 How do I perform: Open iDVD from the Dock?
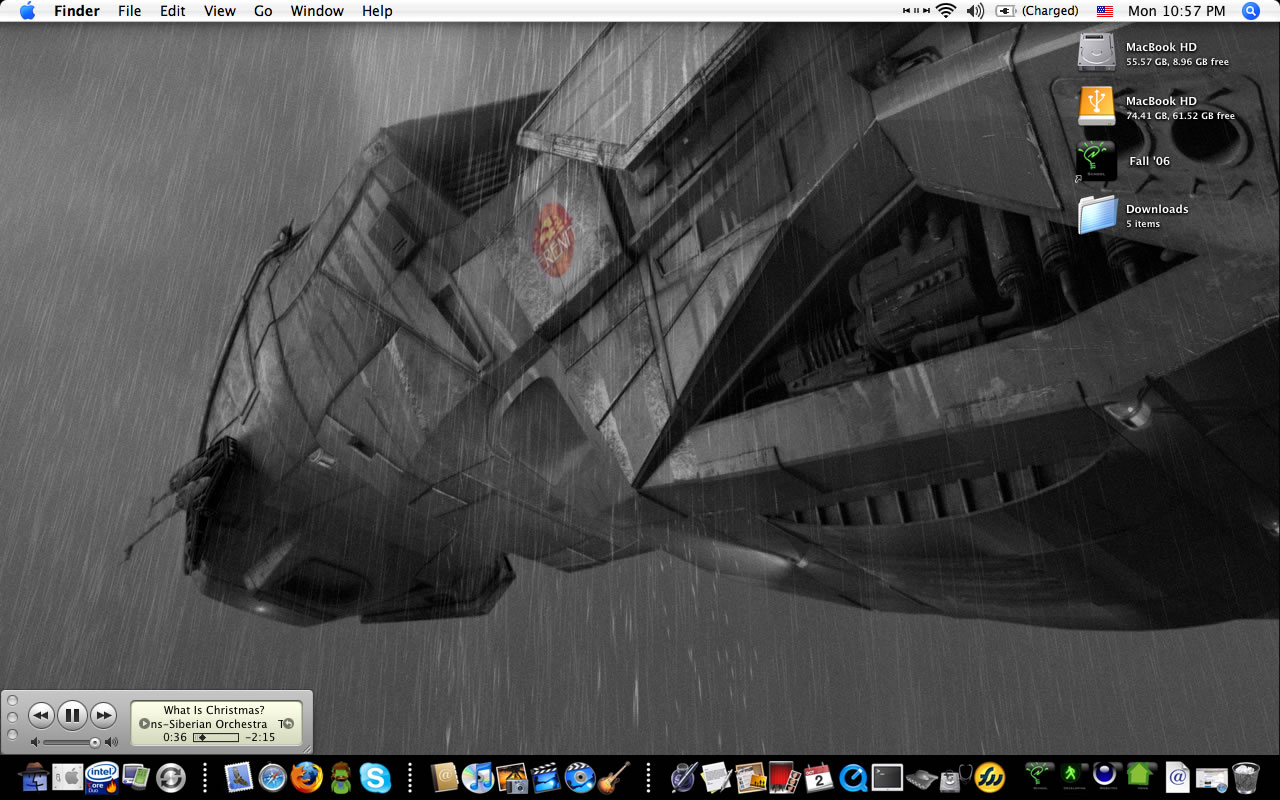coord(580,777)
